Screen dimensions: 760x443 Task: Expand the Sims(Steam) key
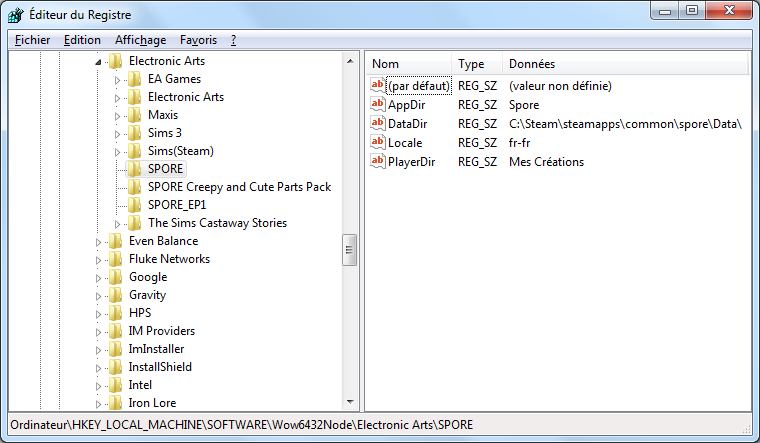[x=117, y=152]
